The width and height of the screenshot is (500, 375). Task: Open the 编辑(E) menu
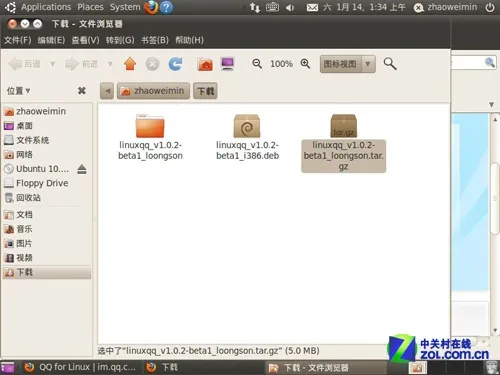51,40
